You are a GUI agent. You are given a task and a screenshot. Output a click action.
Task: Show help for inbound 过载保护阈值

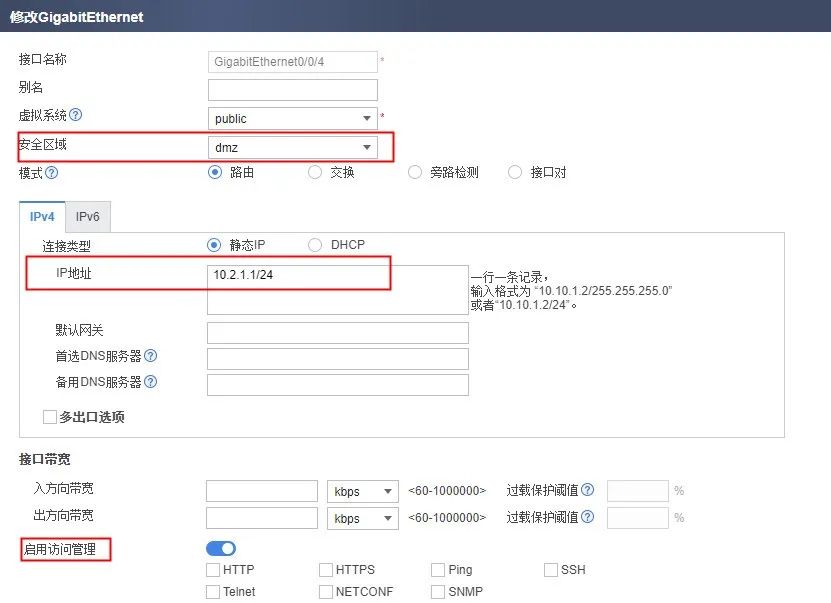[587, 490]
